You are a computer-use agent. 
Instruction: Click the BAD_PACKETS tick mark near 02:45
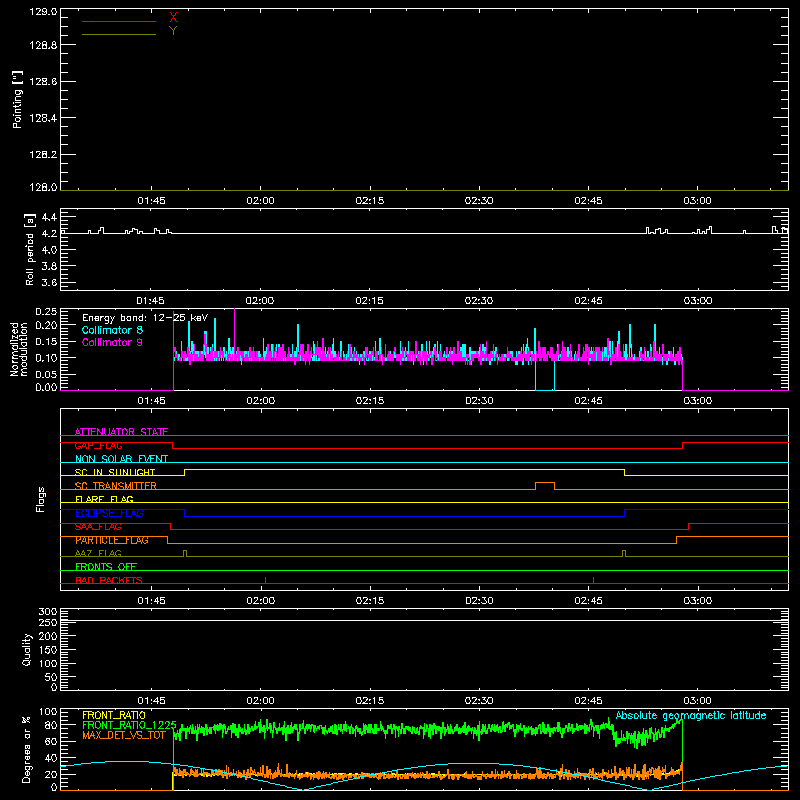593,580
